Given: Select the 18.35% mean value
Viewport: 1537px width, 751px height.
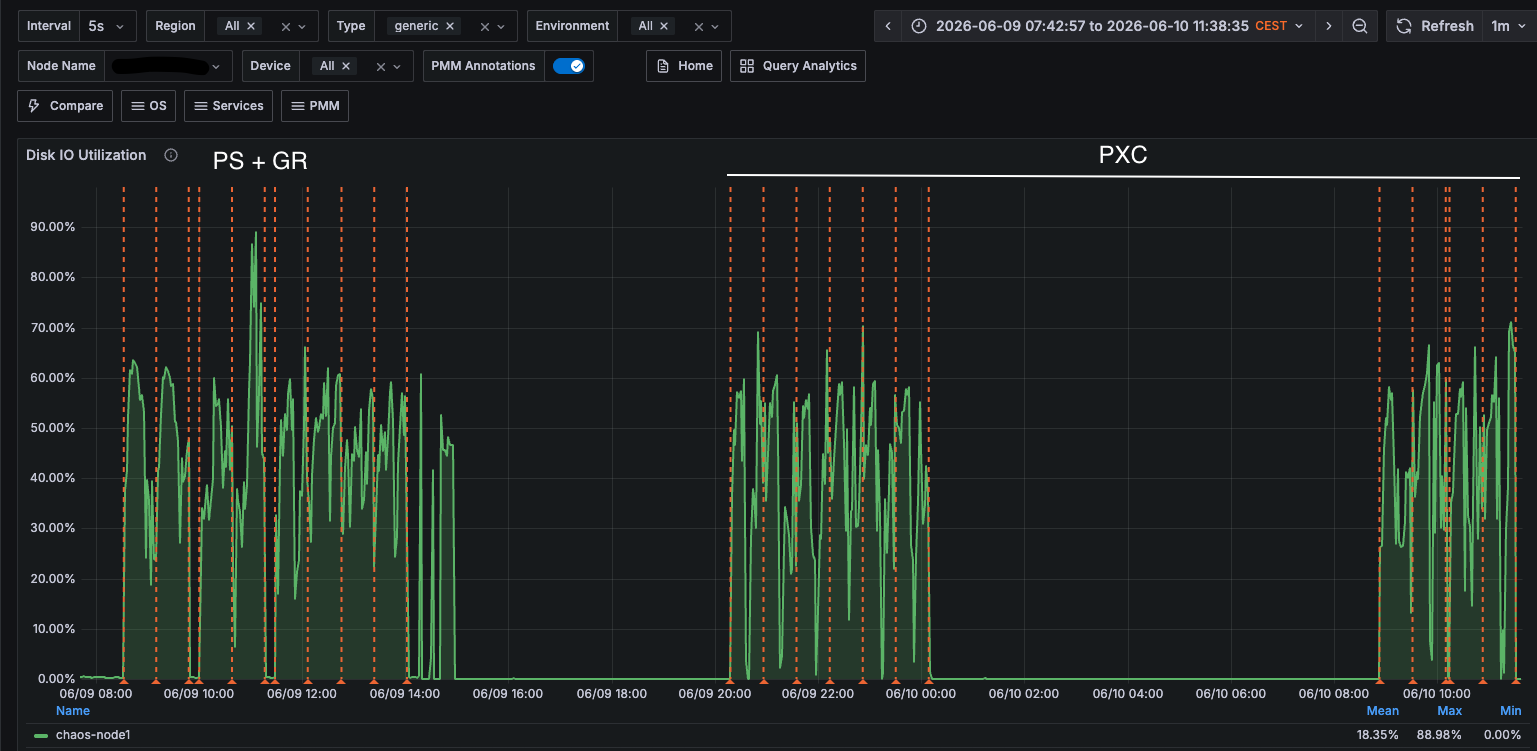Looking at the screenshot, I should coord(1378,735).
